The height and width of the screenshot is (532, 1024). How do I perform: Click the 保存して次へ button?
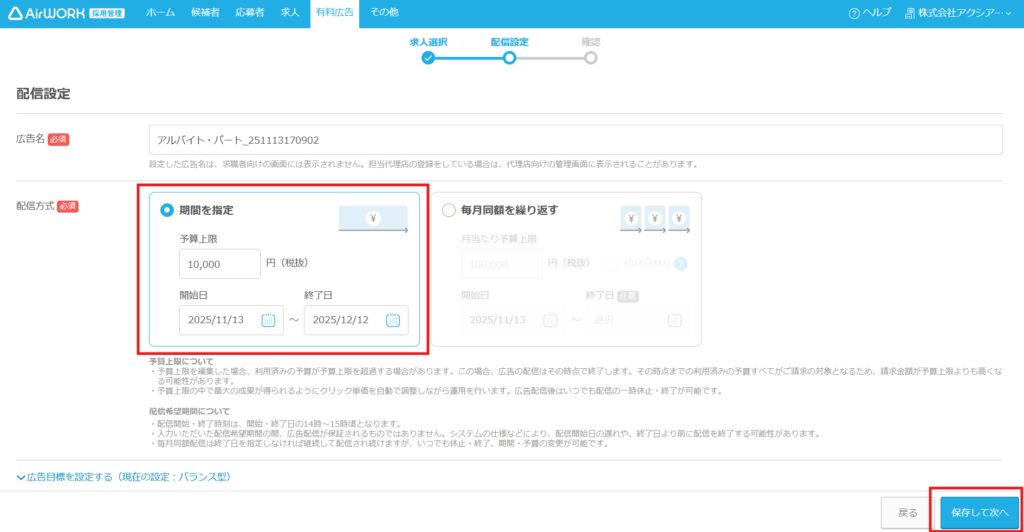[979, 512]
